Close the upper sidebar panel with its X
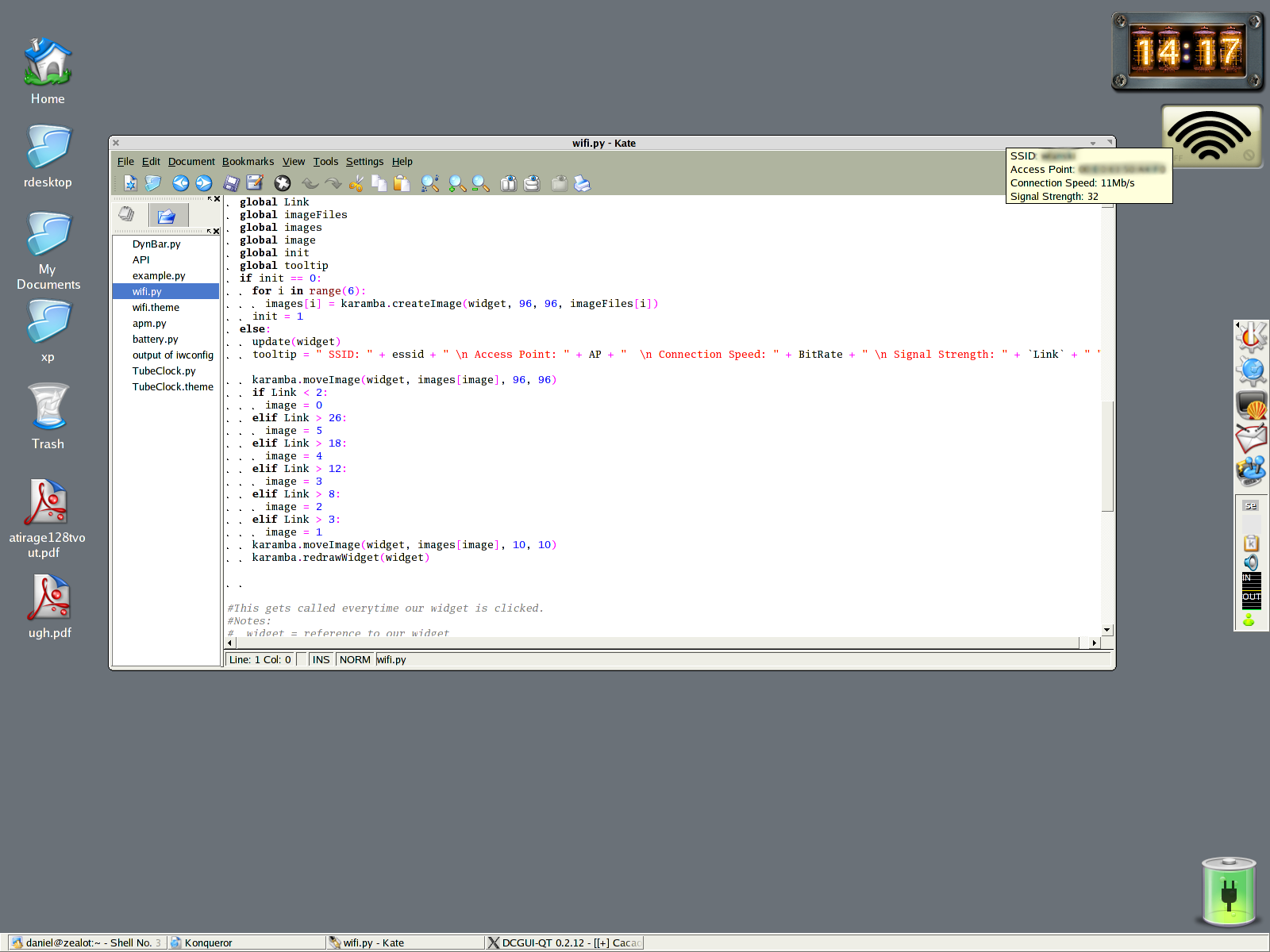 pos(217,198)
